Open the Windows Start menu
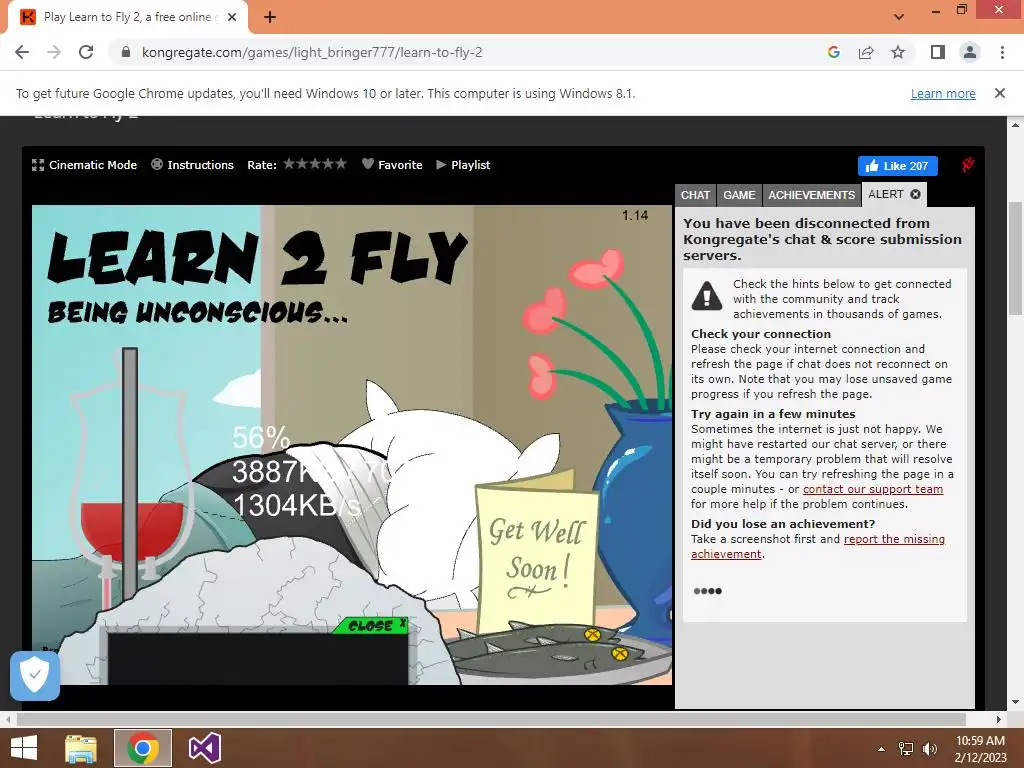The width and height of the screenshot is (1024, 768). coord(24,748)
